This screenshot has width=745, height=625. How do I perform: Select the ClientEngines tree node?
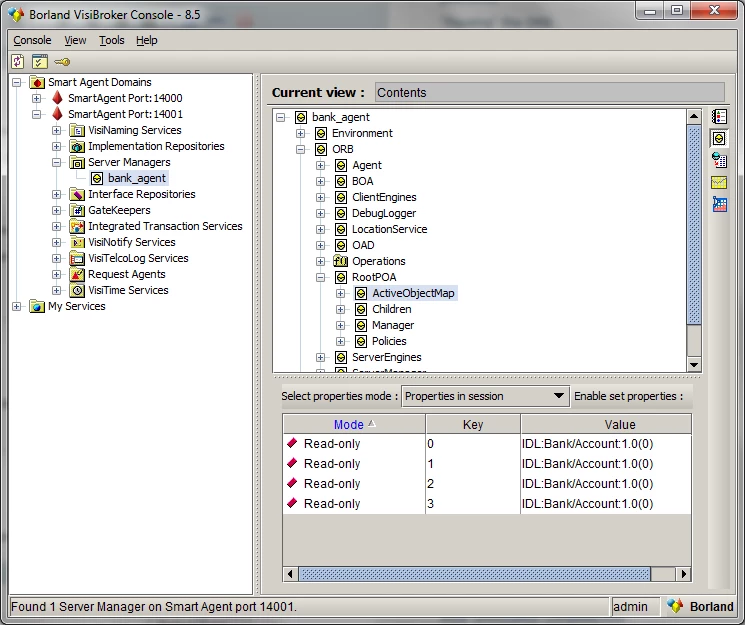click(384, 197)
